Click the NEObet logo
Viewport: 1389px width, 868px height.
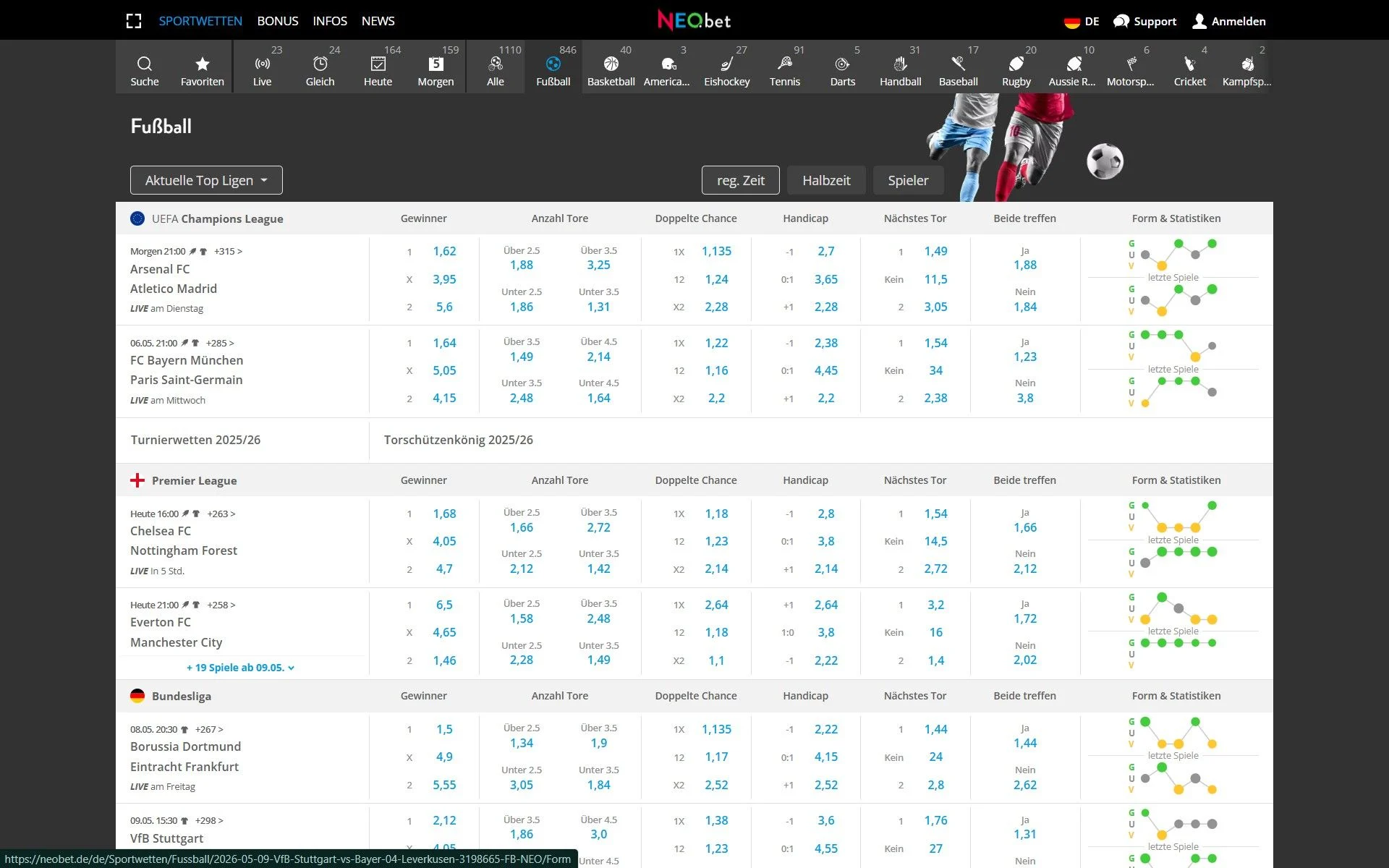tap(694, 20)
